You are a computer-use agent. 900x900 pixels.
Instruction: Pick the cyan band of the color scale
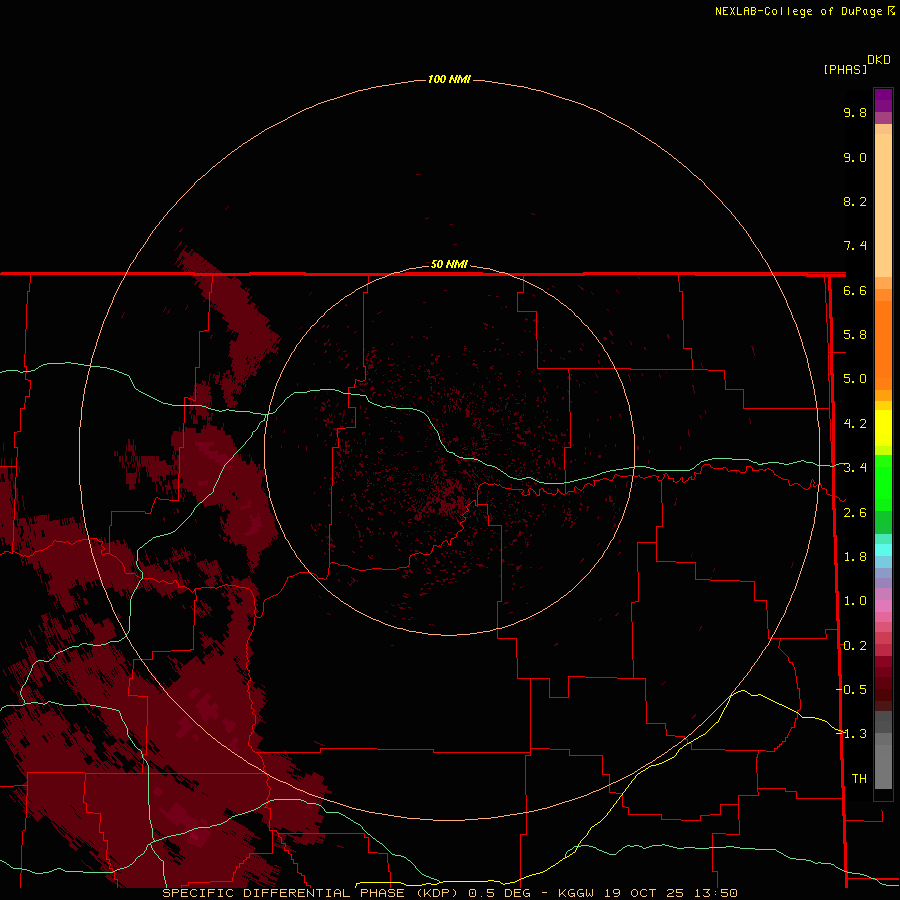pos(883,550)
